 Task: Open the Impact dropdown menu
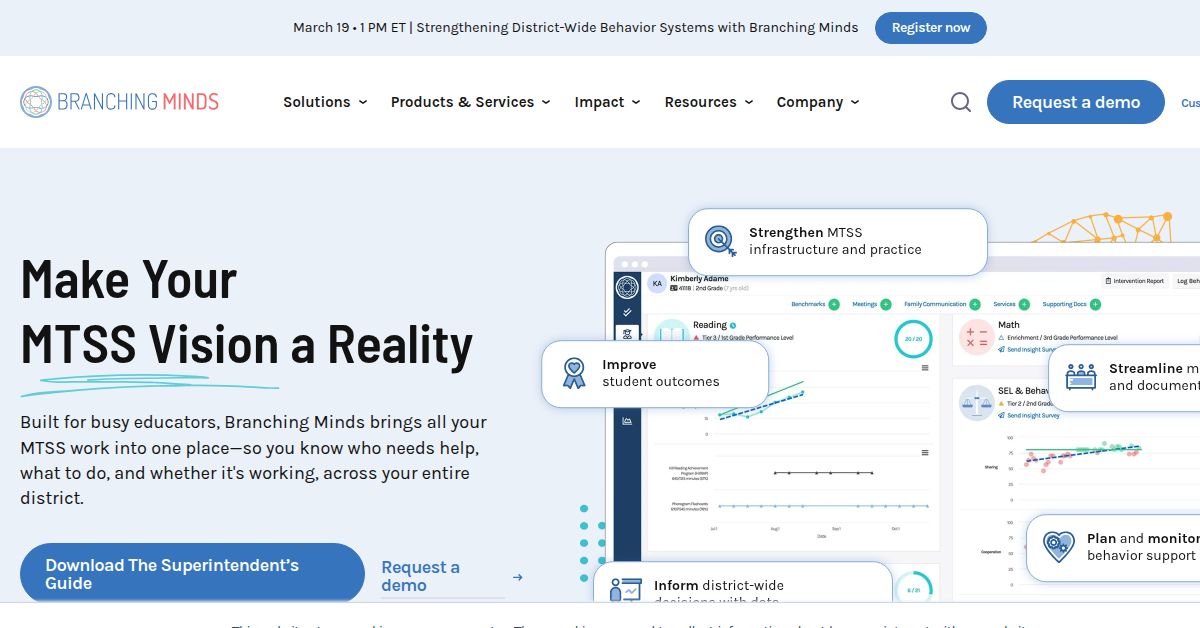tap(607, 102)
